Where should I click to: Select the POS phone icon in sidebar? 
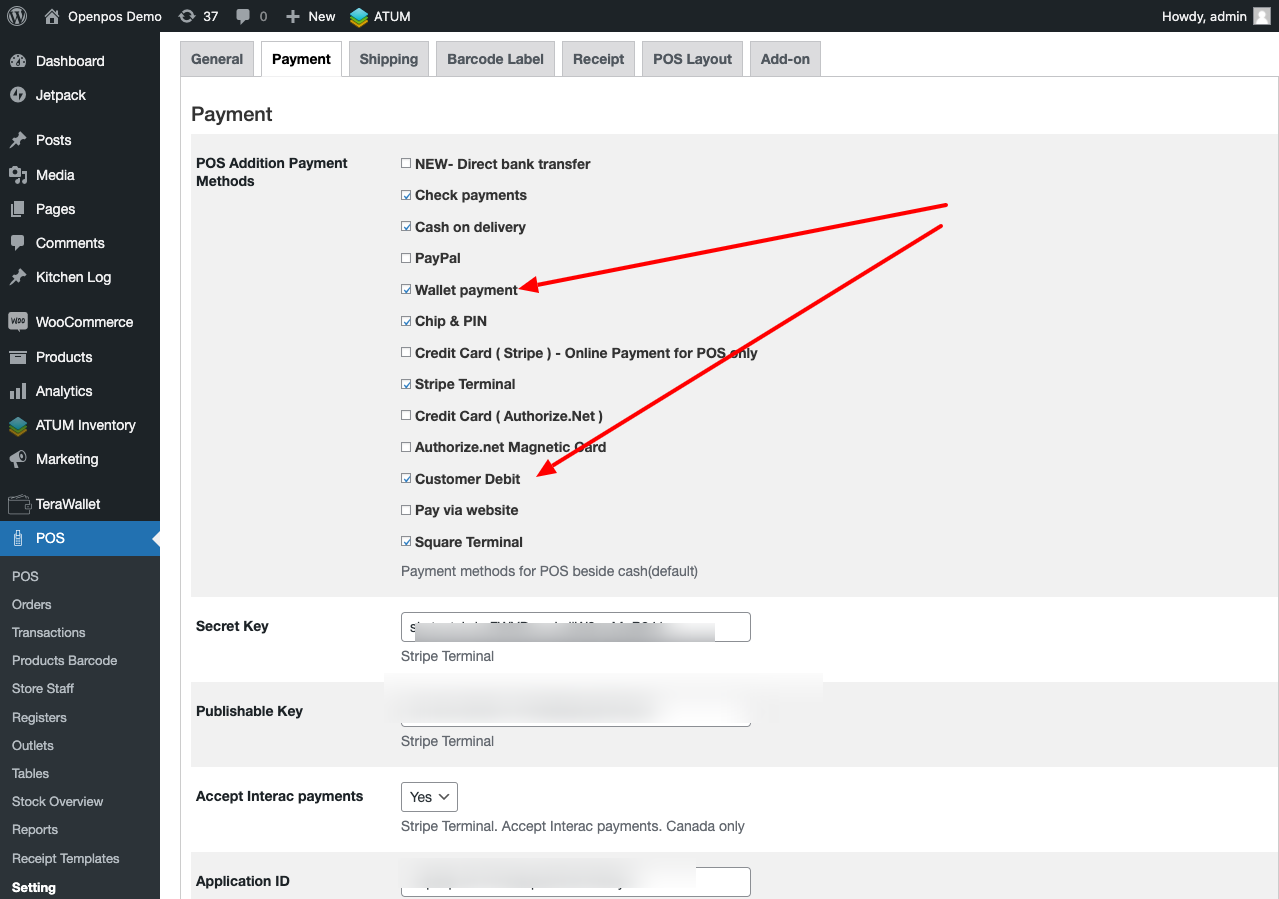(x=22, y=538)
